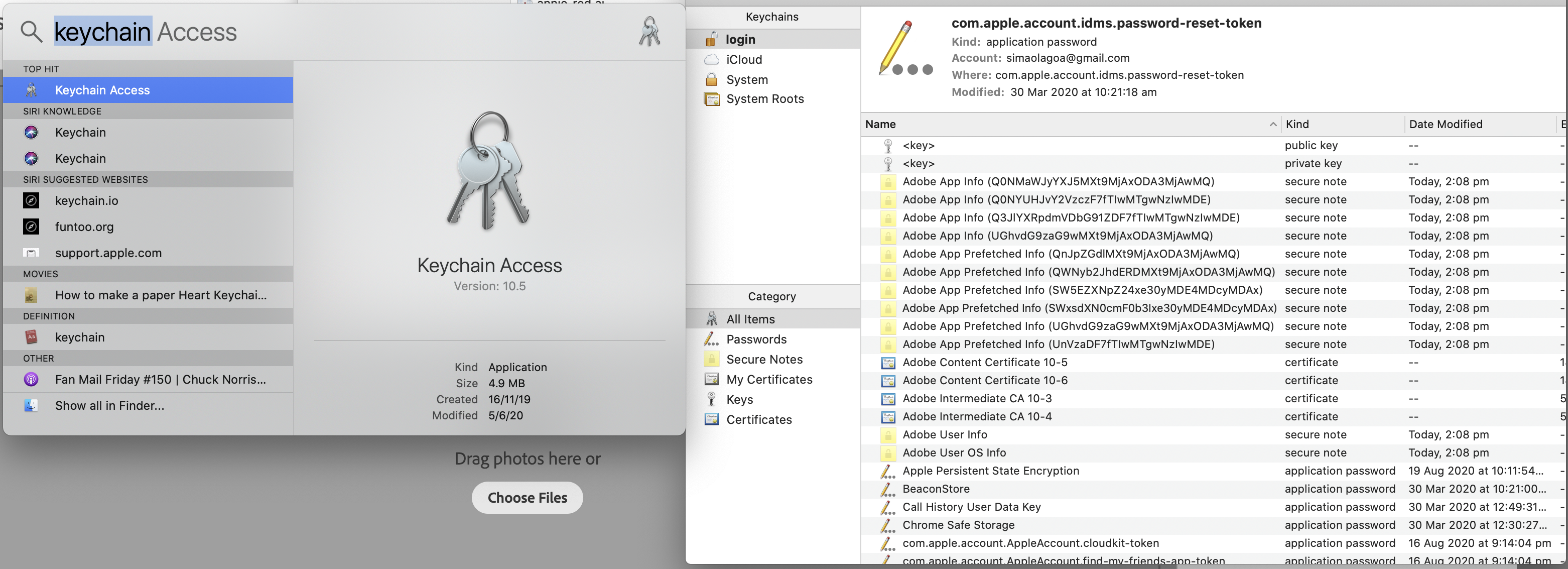Select the Adobe Intermediate CA 10-3 certificate
The image size is (1568, 569).
976,398
